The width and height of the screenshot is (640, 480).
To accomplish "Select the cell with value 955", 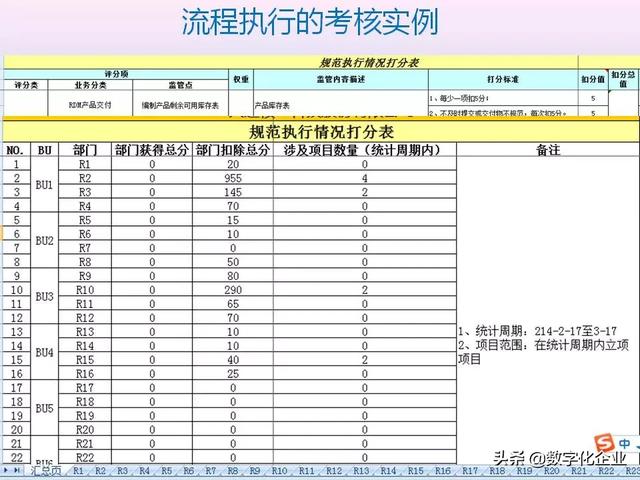I will tap(233, 178).
